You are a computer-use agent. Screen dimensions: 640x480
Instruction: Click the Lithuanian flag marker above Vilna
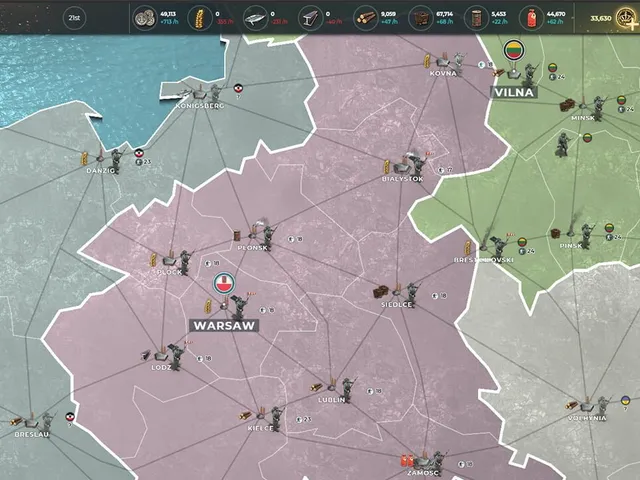pyautogui.click(x=514, y=50)
